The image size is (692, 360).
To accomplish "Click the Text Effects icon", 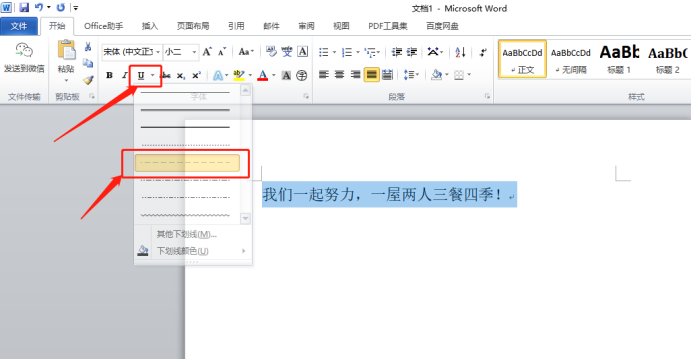I will tap(218, 75).
